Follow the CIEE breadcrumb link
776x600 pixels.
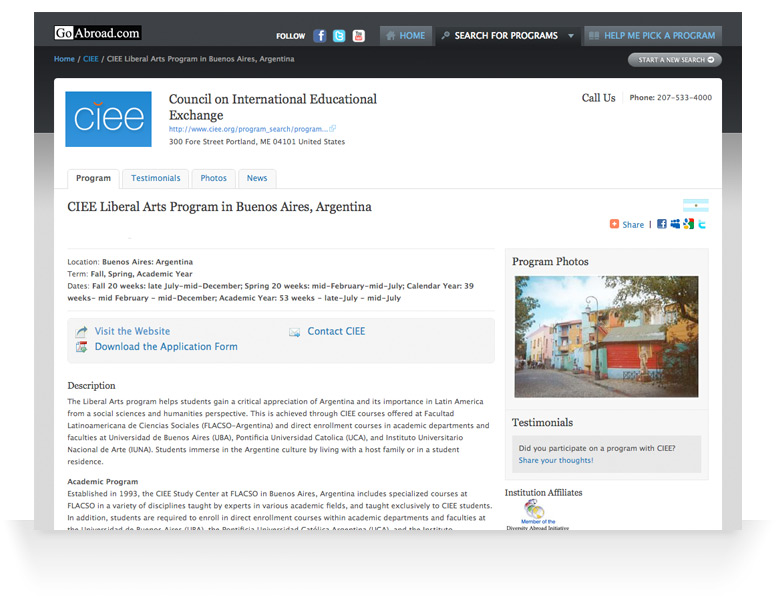pyautogui.click(x=91, y=59)
